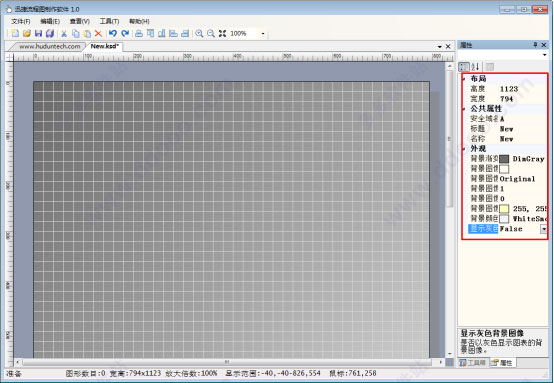The width and height of the screenshot is (554, 383).
Task: Toggle alphabetical sort in properties panel
Action: click(x=475, y=66)
